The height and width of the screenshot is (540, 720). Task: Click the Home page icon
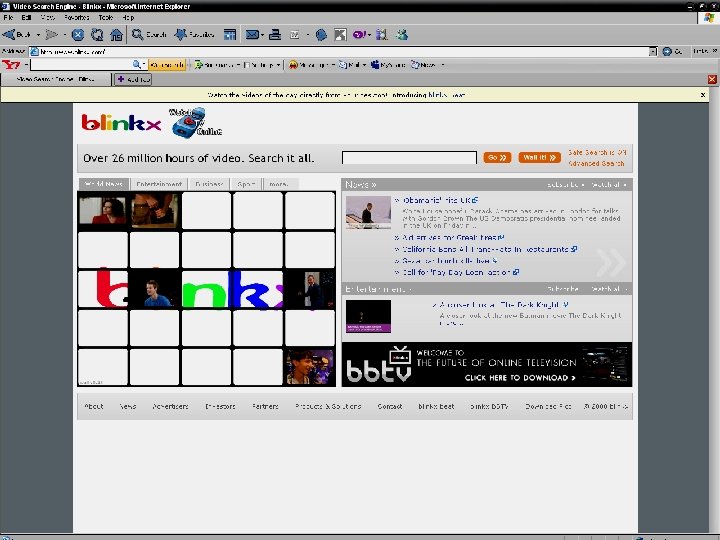[x=116, y=34]
